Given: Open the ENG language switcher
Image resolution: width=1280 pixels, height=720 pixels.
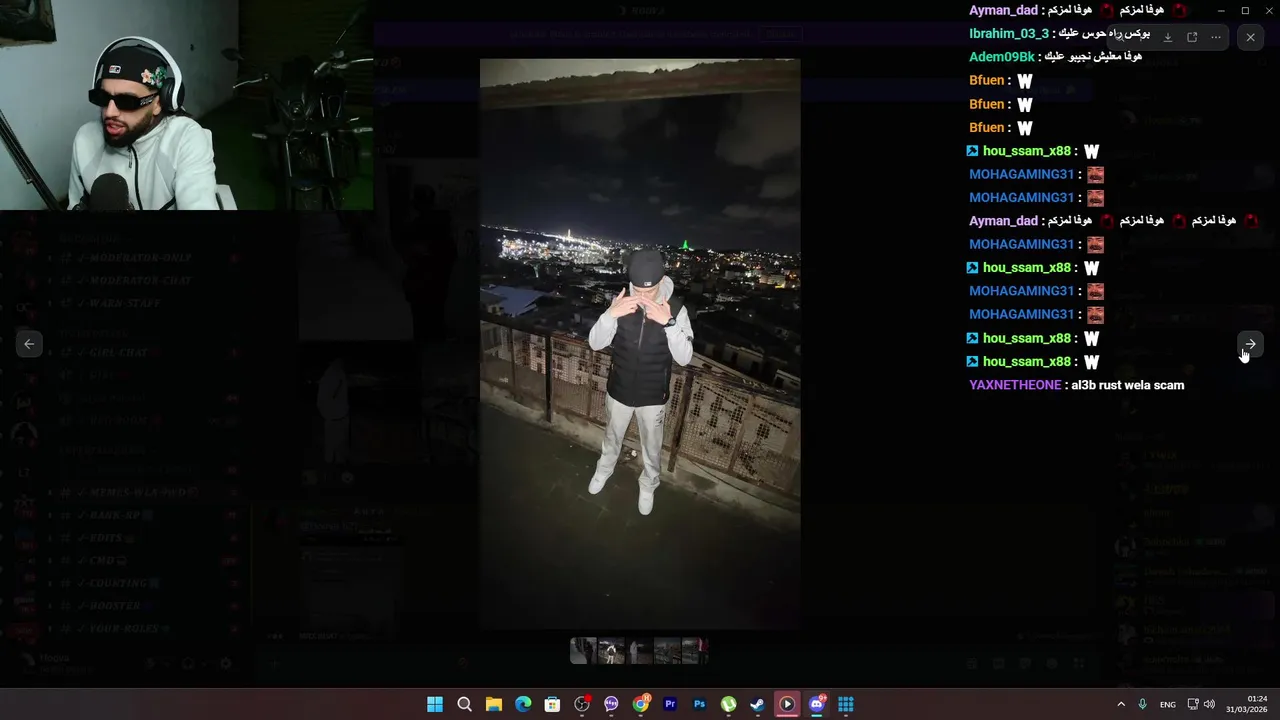Looking at the screenshot, I should click(1167, 705).
